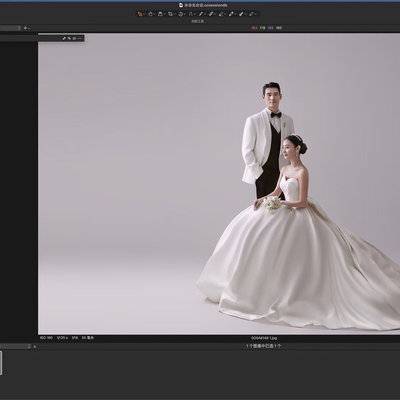Select the last cursor tool in toolbar

tap(251, 14)
